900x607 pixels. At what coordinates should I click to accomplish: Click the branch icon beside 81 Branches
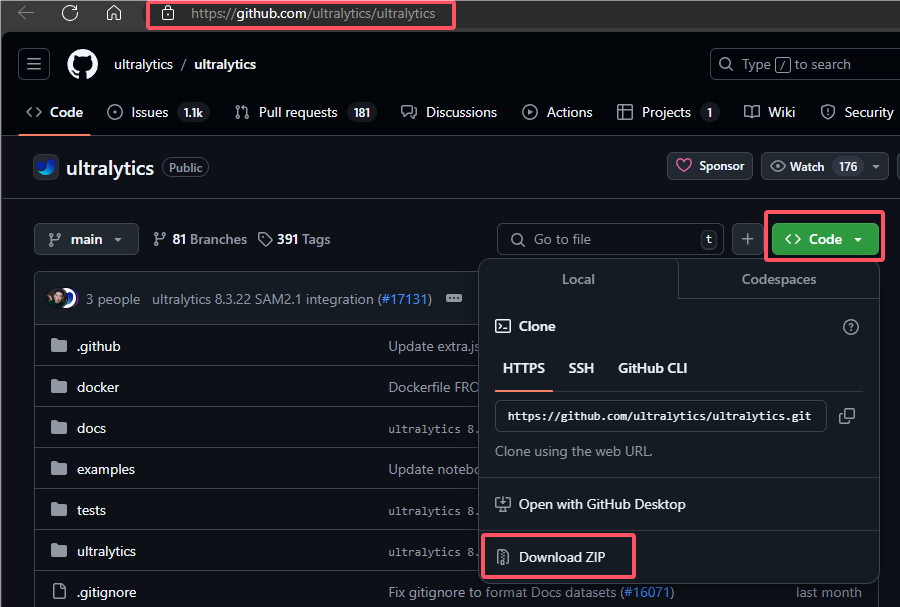pos(160,239)
